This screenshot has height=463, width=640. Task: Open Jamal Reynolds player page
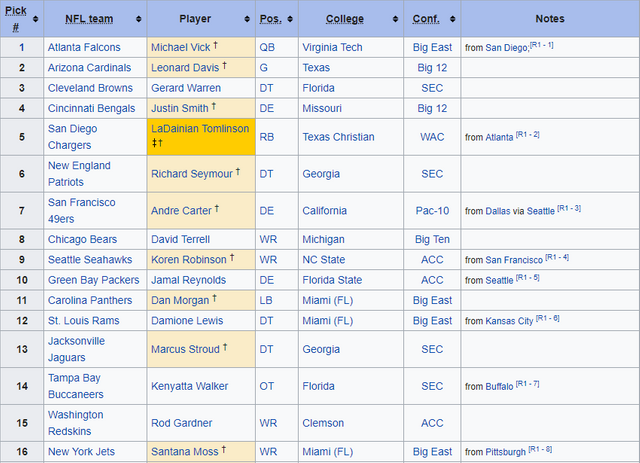pos(189,280)
